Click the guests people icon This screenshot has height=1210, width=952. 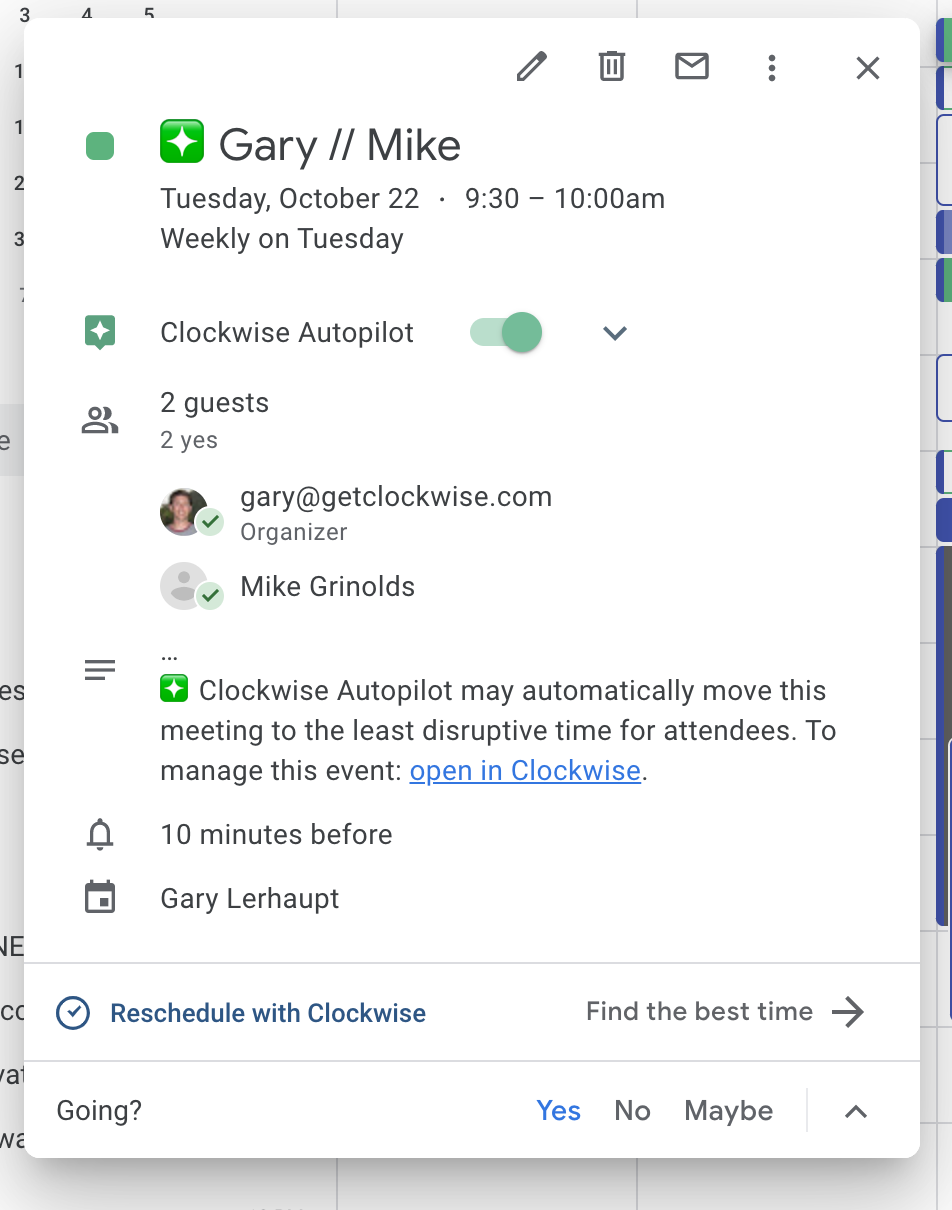click(x=100, y=421)
